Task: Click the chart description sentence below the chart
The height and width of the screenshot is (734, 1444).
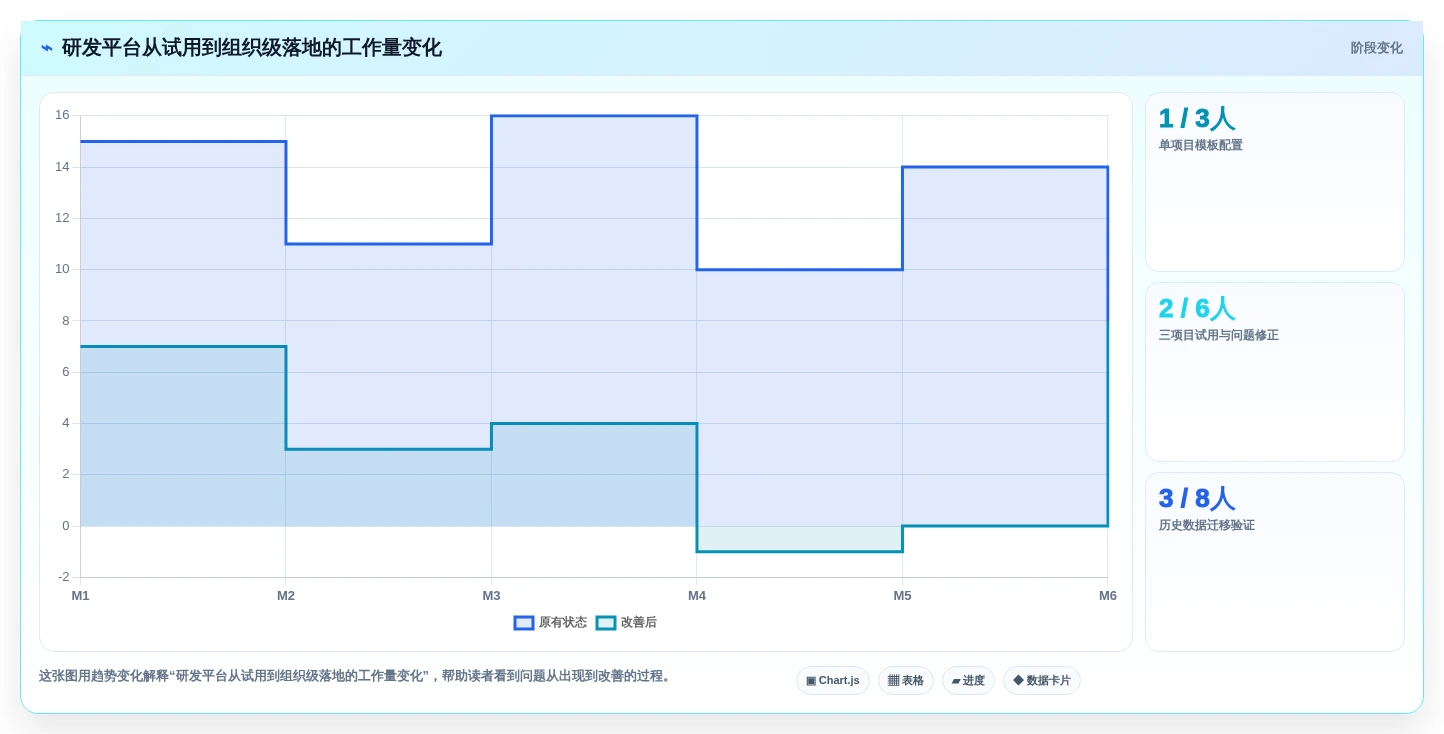Action: [x=357, y=676]
